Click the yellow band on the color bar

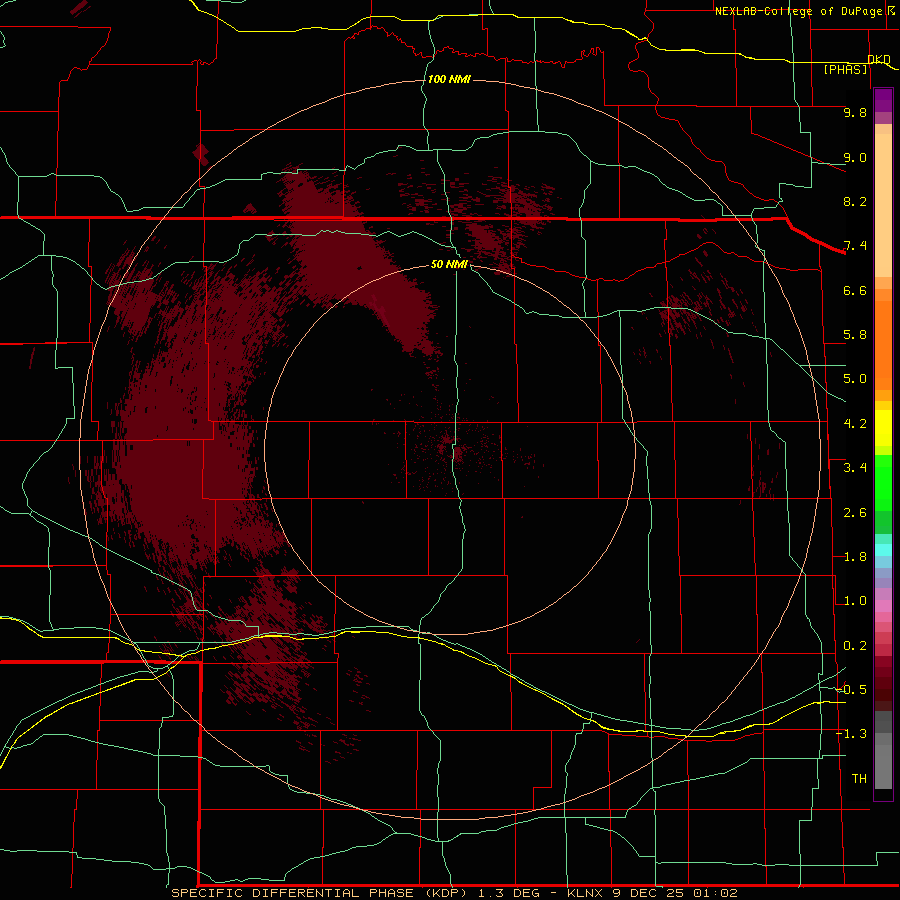tap(883, 428)
